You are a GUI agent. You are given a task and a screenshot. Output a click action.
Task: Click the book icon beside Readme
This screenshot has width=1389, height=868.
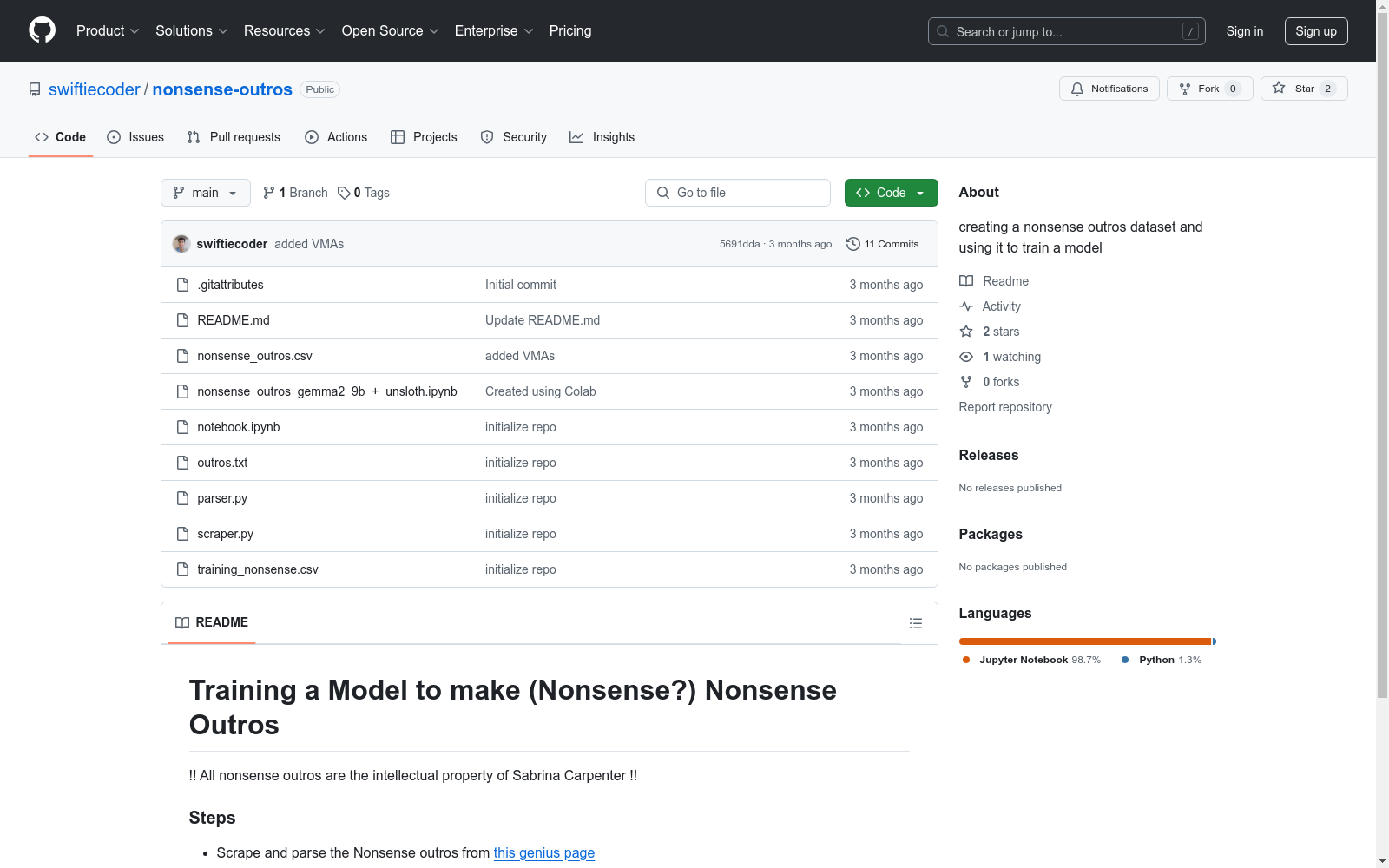coord(966,281)
